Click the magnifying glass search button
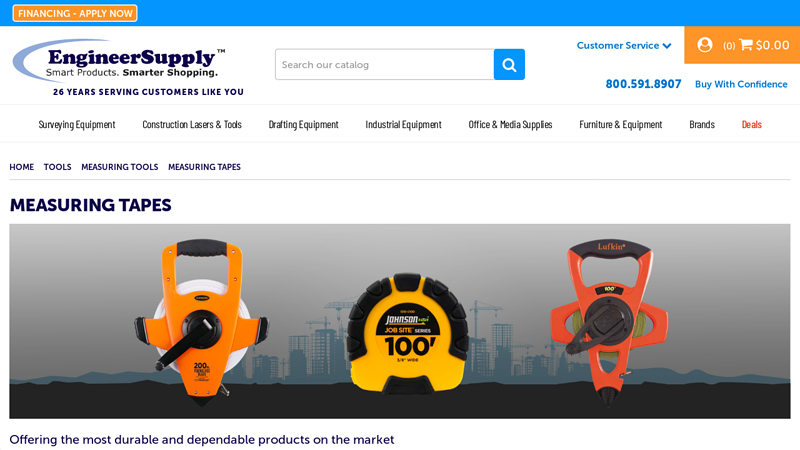 pyautogui.click(x=509, y=65)
